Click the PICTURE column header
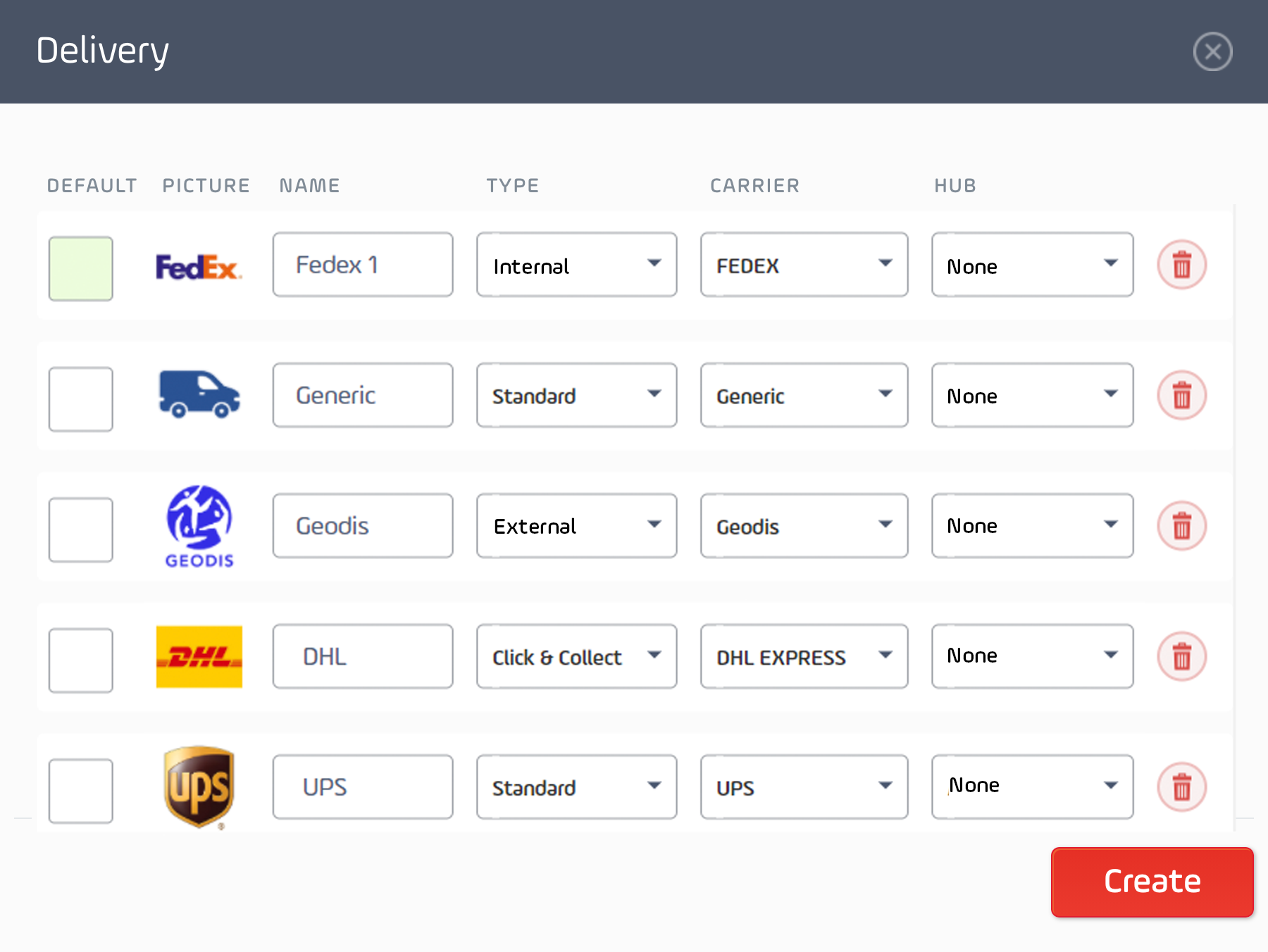1268x952 pixels. 206,186
